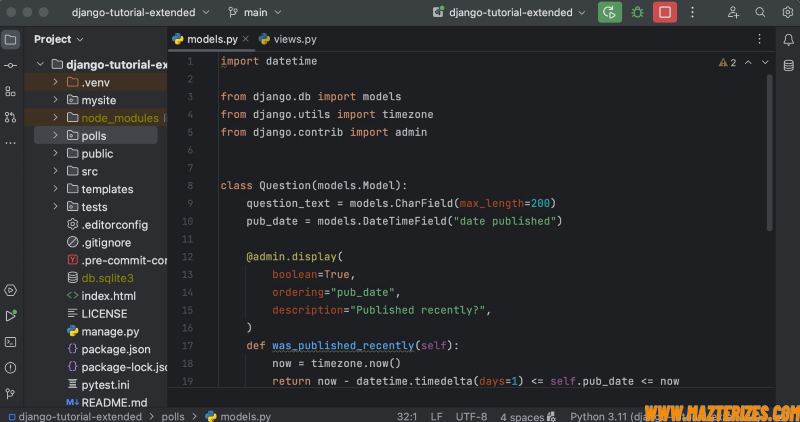Open Database tool window icon
This screenshot has height=422, width=800.
788,66
